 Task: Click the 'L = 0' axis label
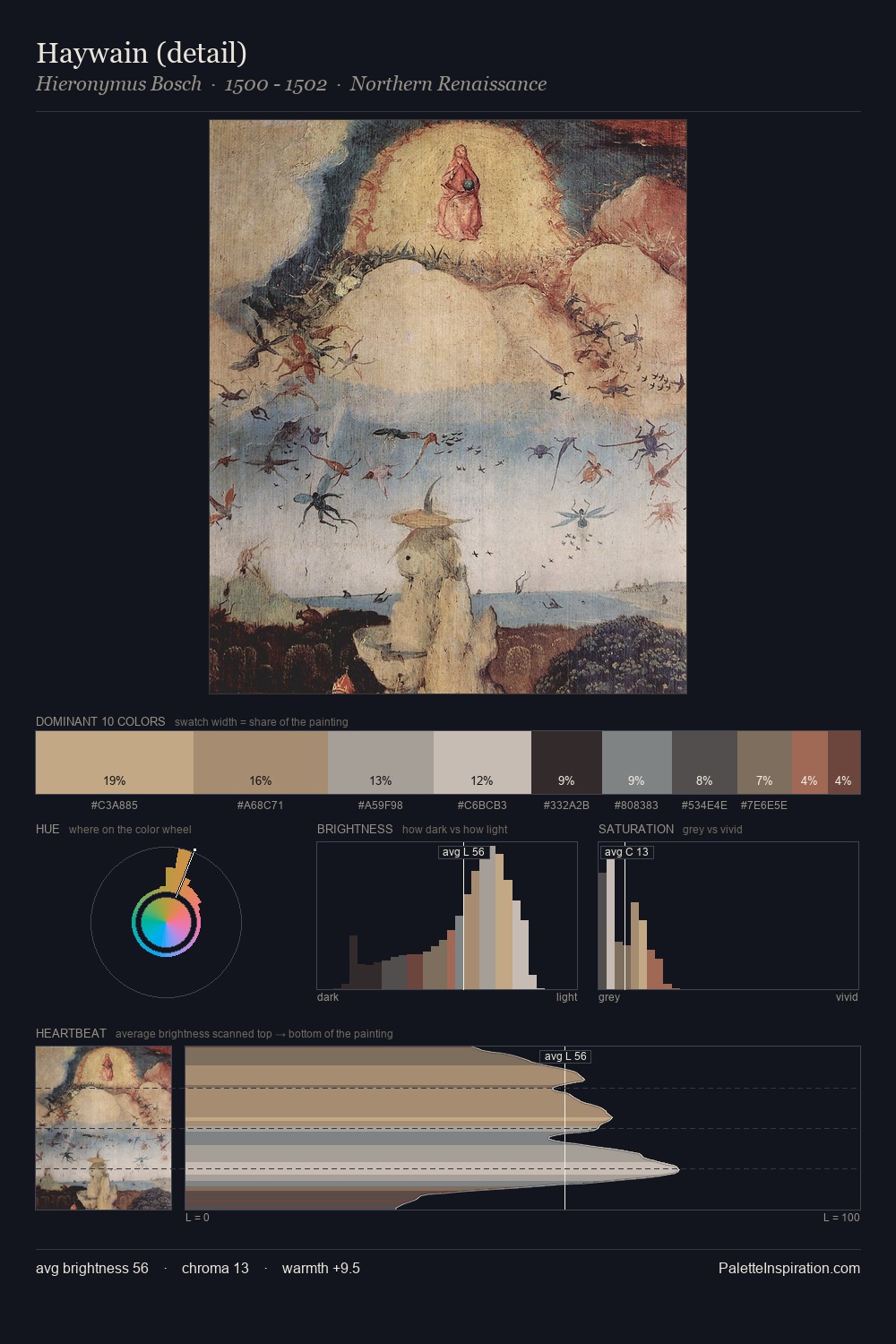coord(197,1218)
